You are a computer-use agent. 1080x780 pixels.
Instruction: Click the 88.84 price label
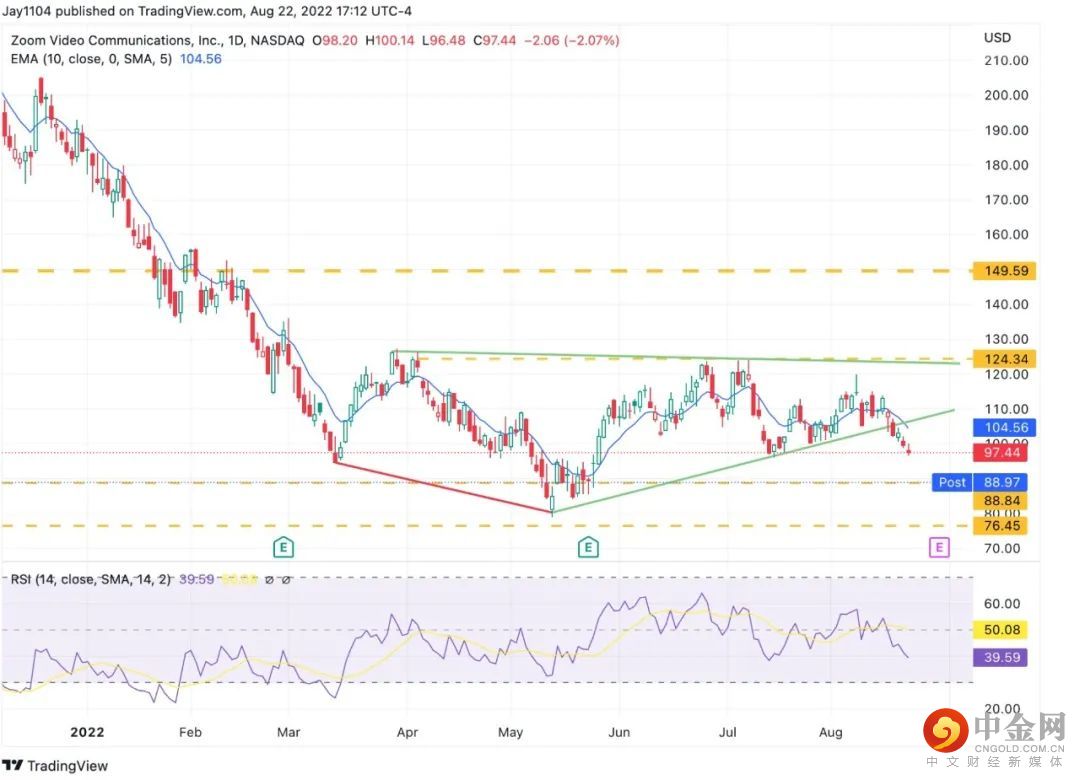point(1001,501)
